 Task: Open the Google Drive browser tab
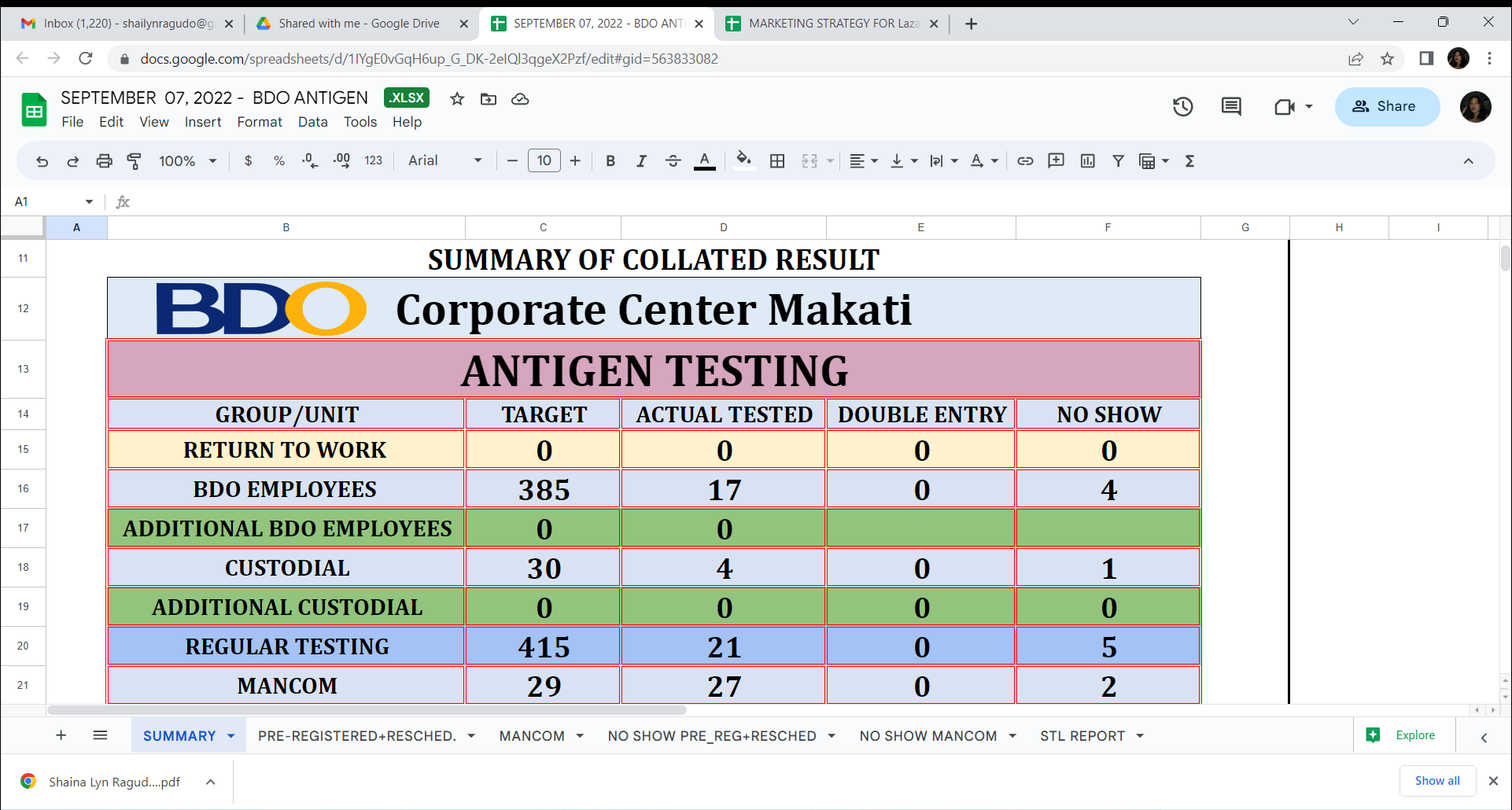pyautogui.click(x=359, y=24)
